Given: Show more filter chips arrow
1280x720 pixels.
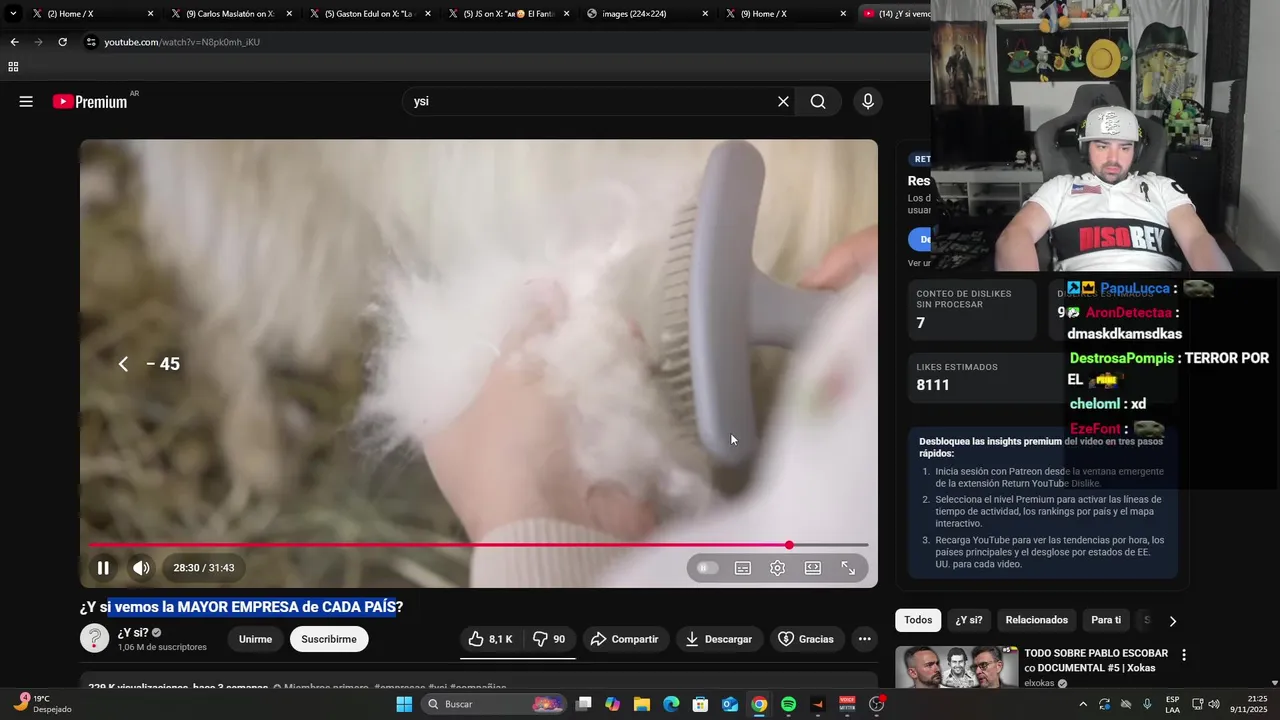Looking at the screenshot, I should click(1172, 621).
